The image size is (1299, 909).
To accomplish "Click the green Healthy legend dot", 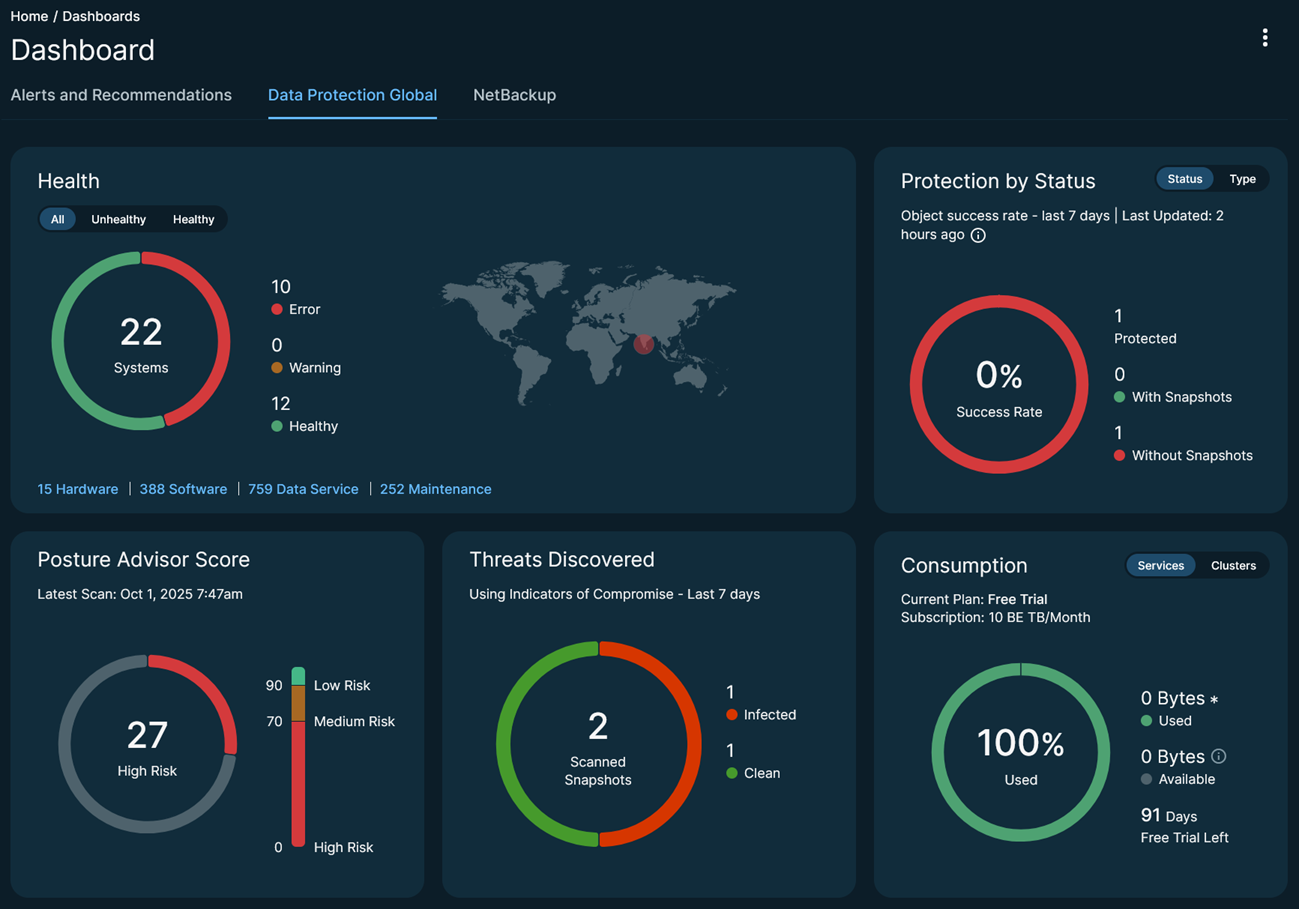I will (x=277, y=426).
